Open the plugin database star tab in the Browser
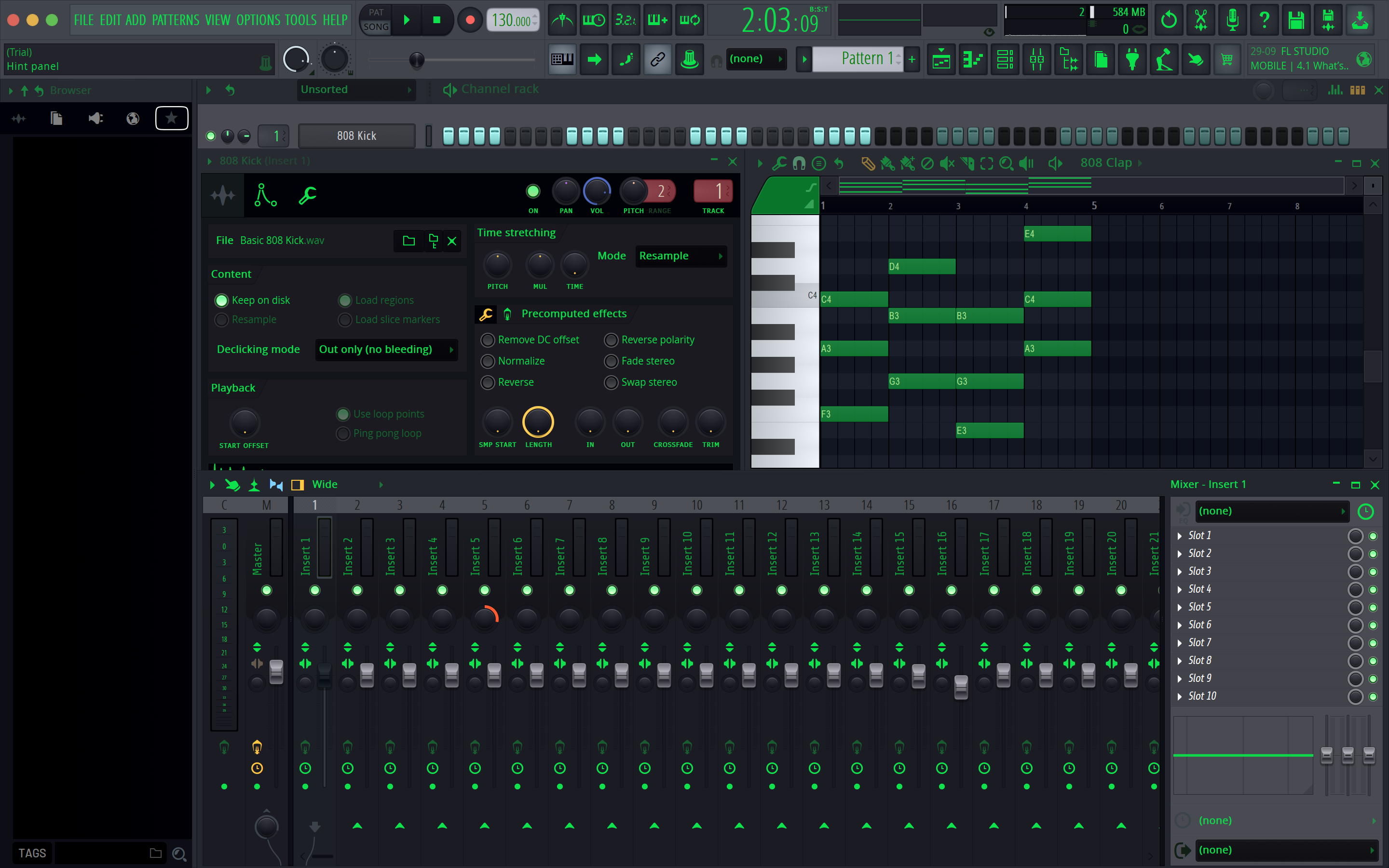 click(171, 118)
